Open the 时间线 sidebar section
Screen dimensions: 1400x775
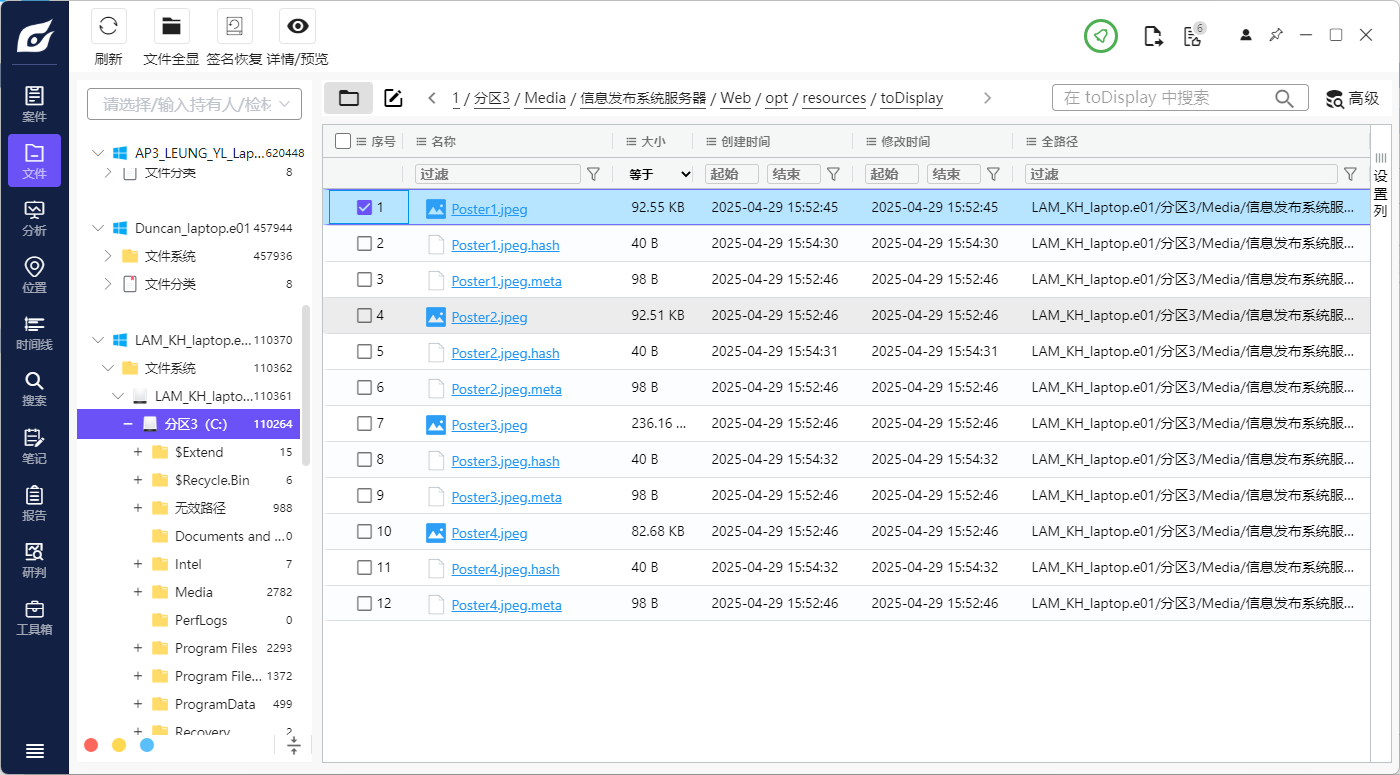pyautogui.click(x=34, y=332)
